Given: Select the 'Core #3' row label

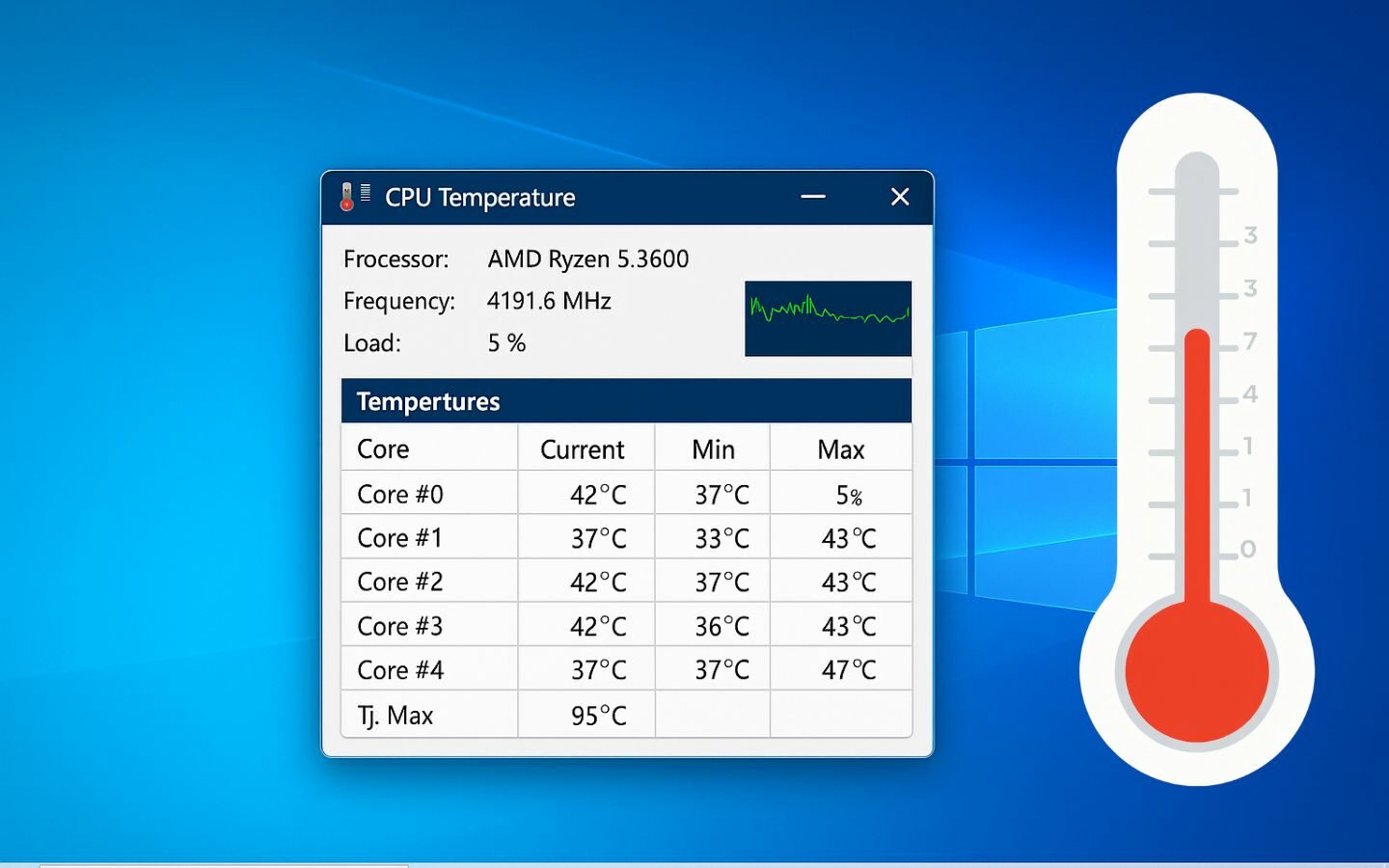Looking at the screenshot, I should point(400,626).
